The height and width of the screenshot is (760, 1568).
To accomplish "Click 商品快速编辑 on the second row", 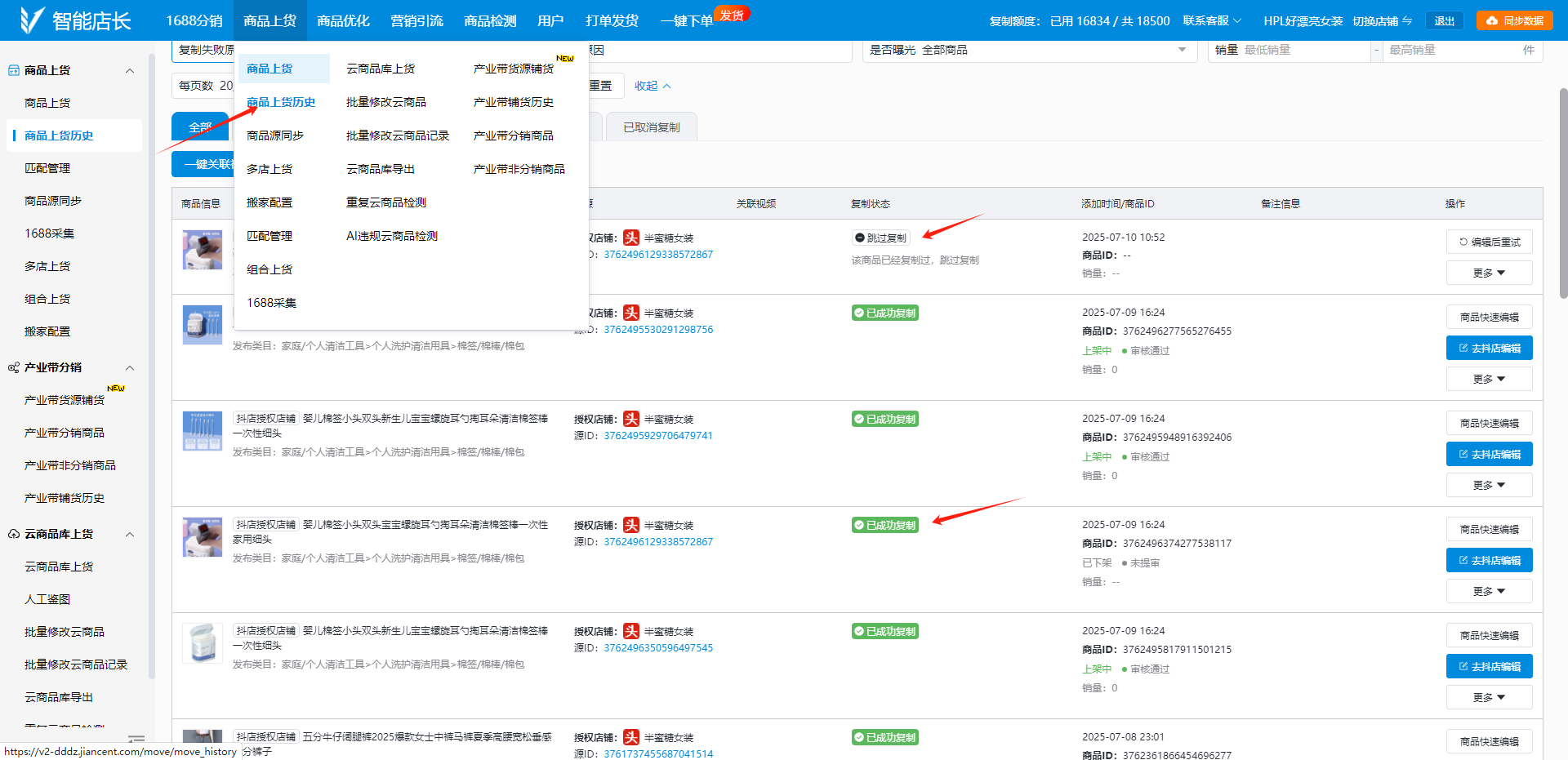I will tap(1489, 317).
